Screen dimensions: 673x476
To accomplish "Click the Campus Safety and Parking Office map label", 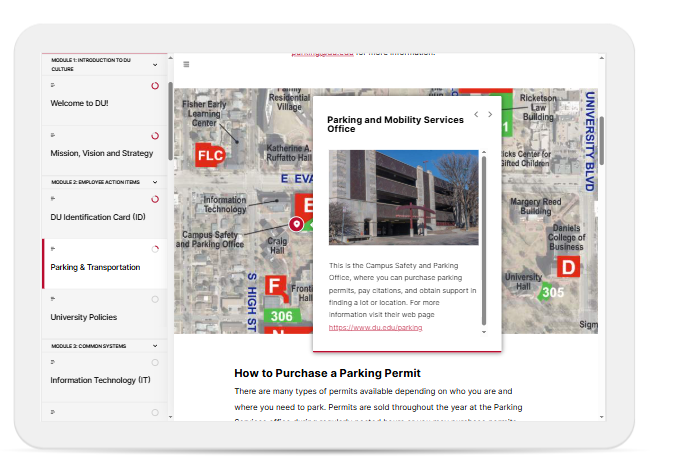I will pos(210,239).
